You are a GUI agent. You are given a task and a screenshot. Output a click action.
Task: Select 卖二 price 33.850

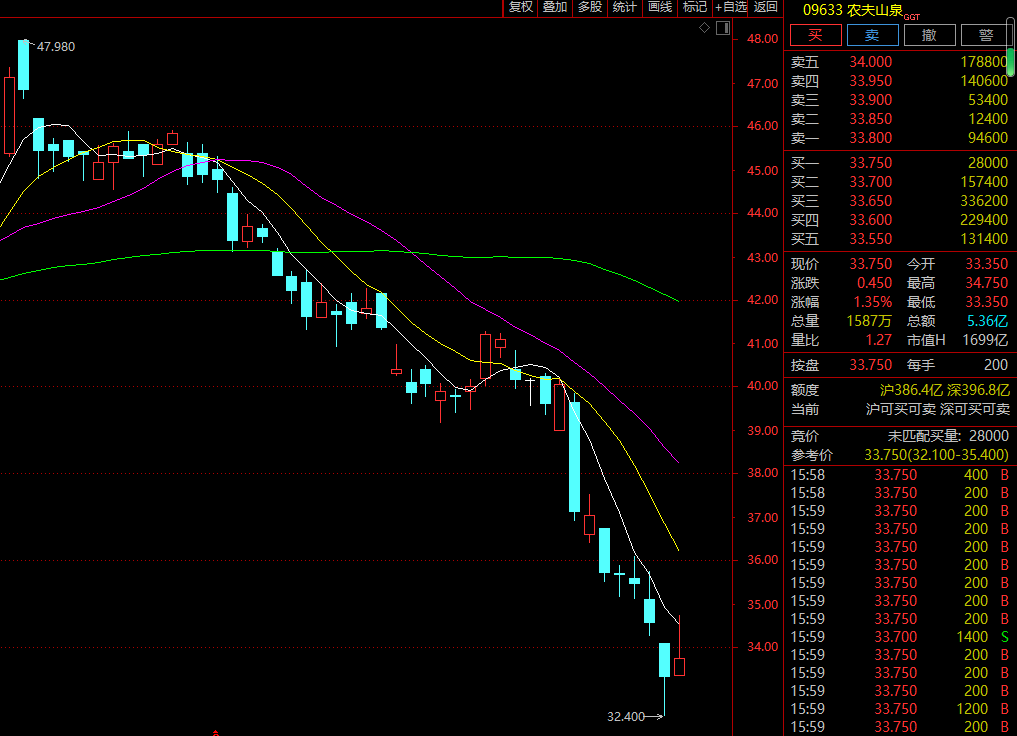click(870, 119)
